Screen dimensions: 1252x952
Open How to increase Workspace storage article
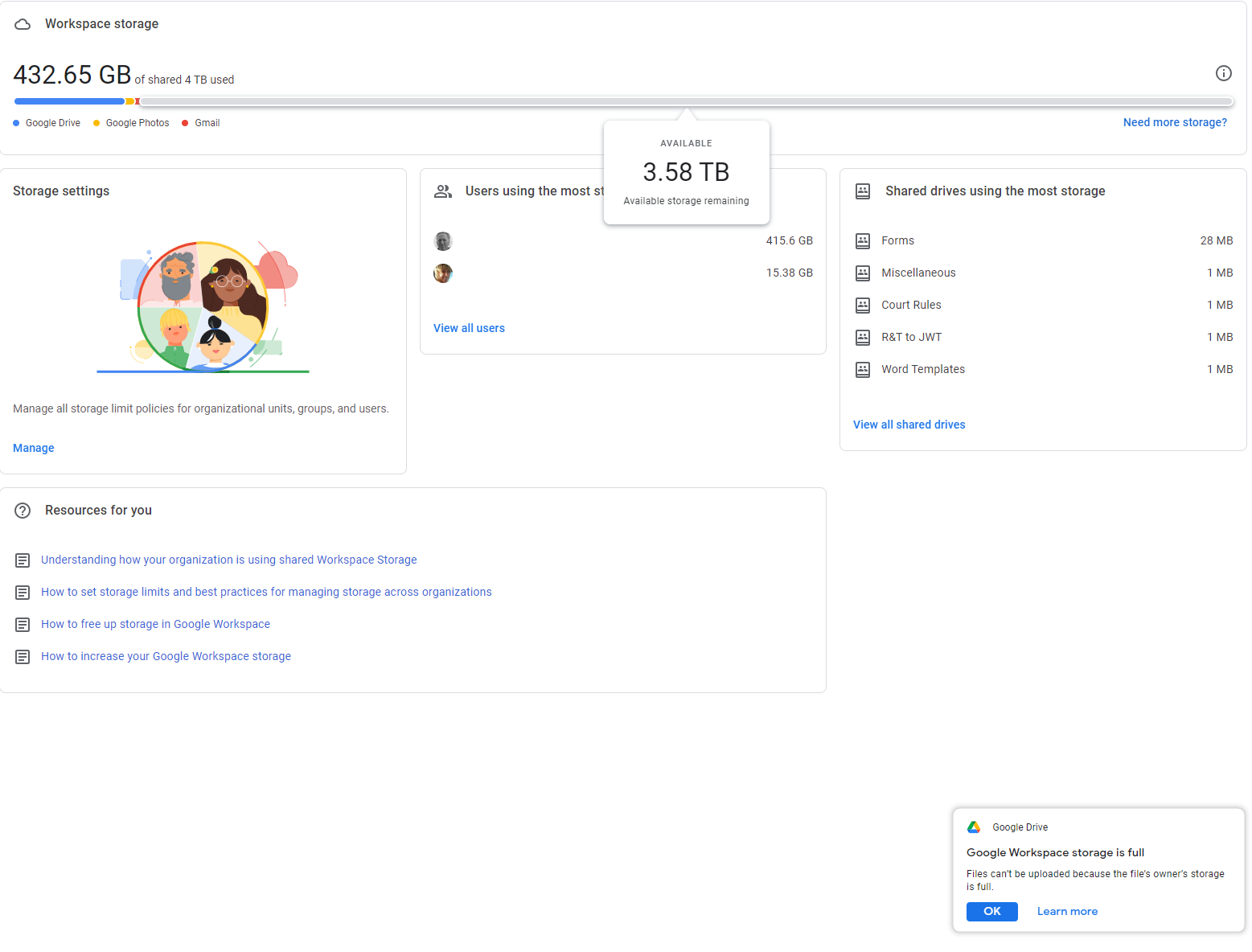[x=166, y=656]
